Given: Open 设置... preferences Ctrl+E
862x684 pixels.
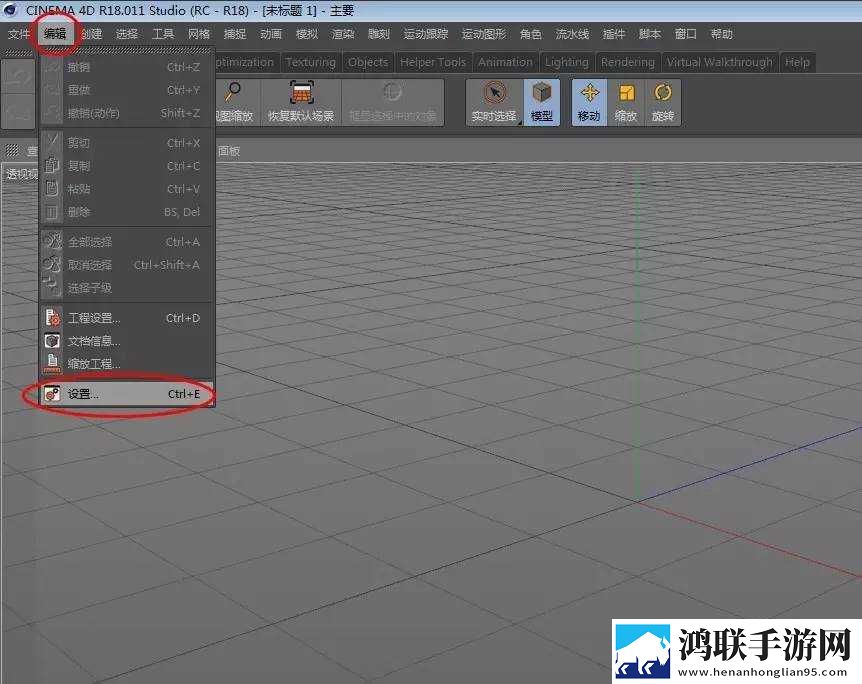Looking at the screenshot, I should pyautogui.click(x=126, y=394).
